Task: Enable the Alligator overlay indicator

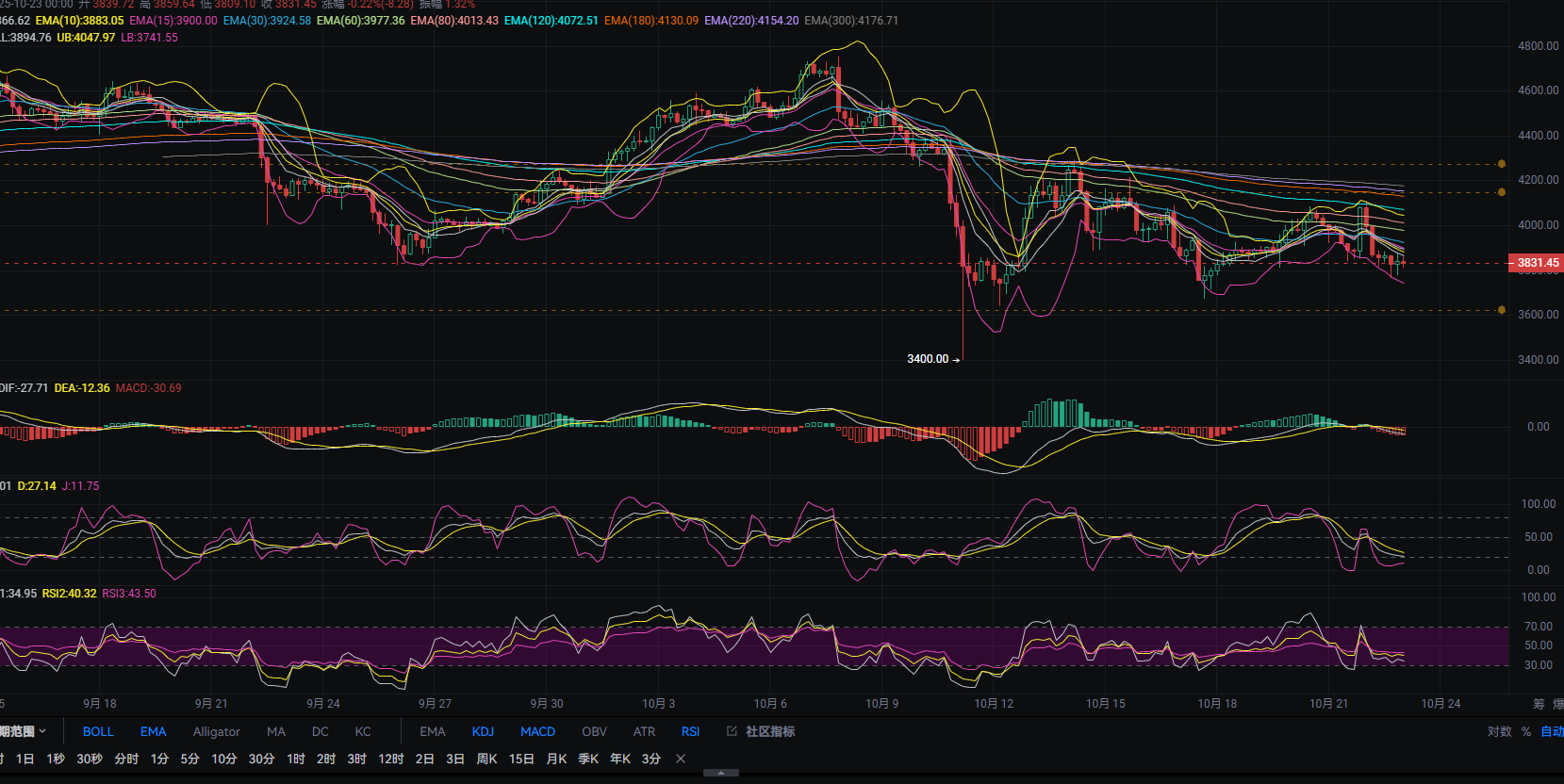Action: coord(216,731)
